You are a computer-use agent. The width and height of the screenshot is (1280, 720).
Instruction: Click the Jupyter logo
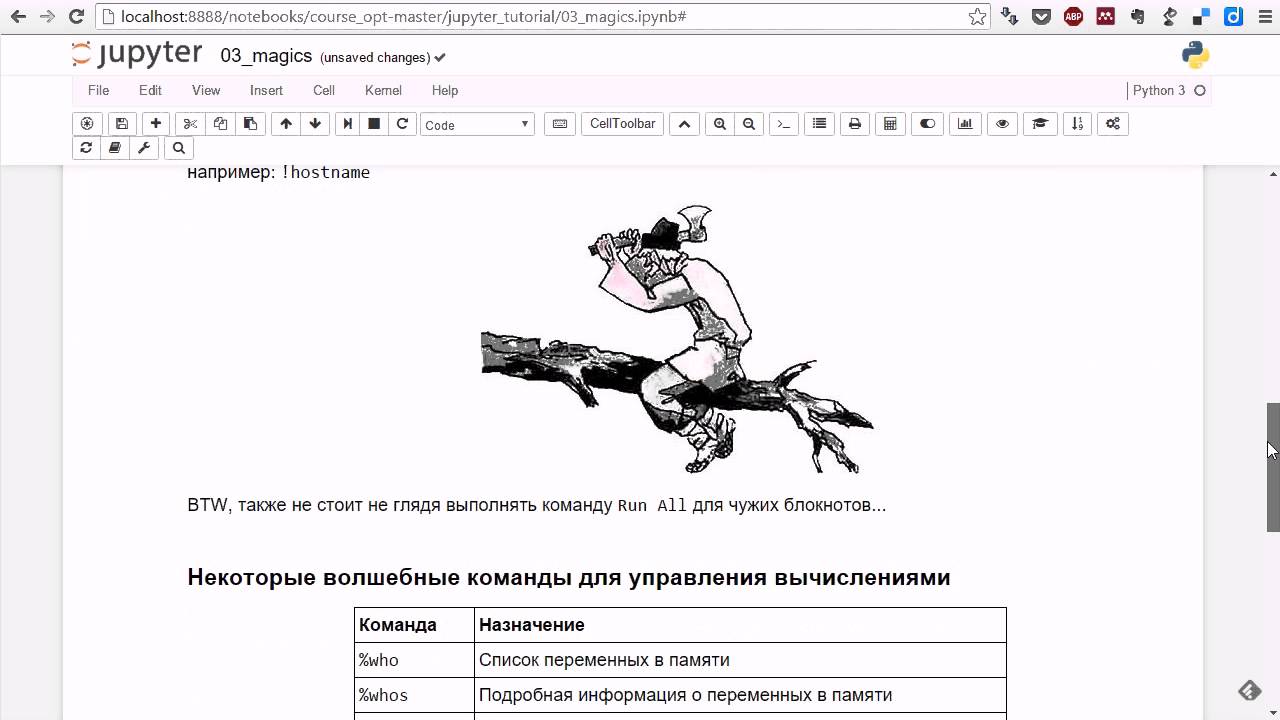point(137,55)
